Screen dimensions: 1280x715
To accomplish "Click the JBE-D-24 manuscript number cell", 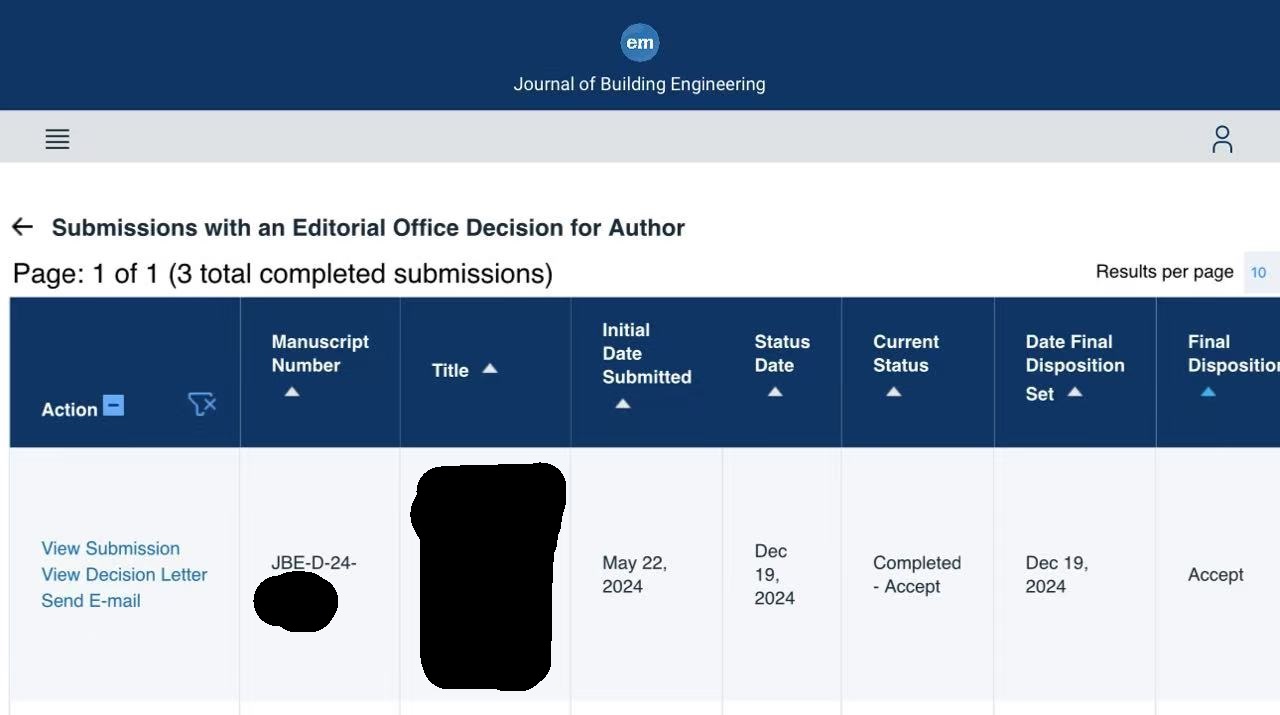I will [313, 563].
